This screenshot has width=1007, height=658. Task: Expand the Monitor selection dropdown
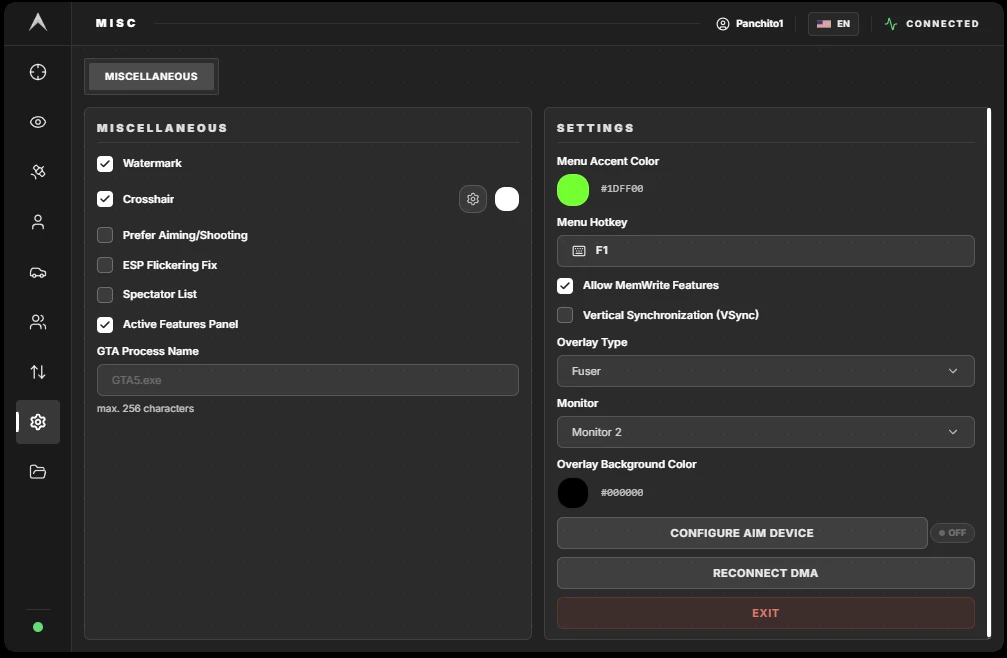[765, 432]
